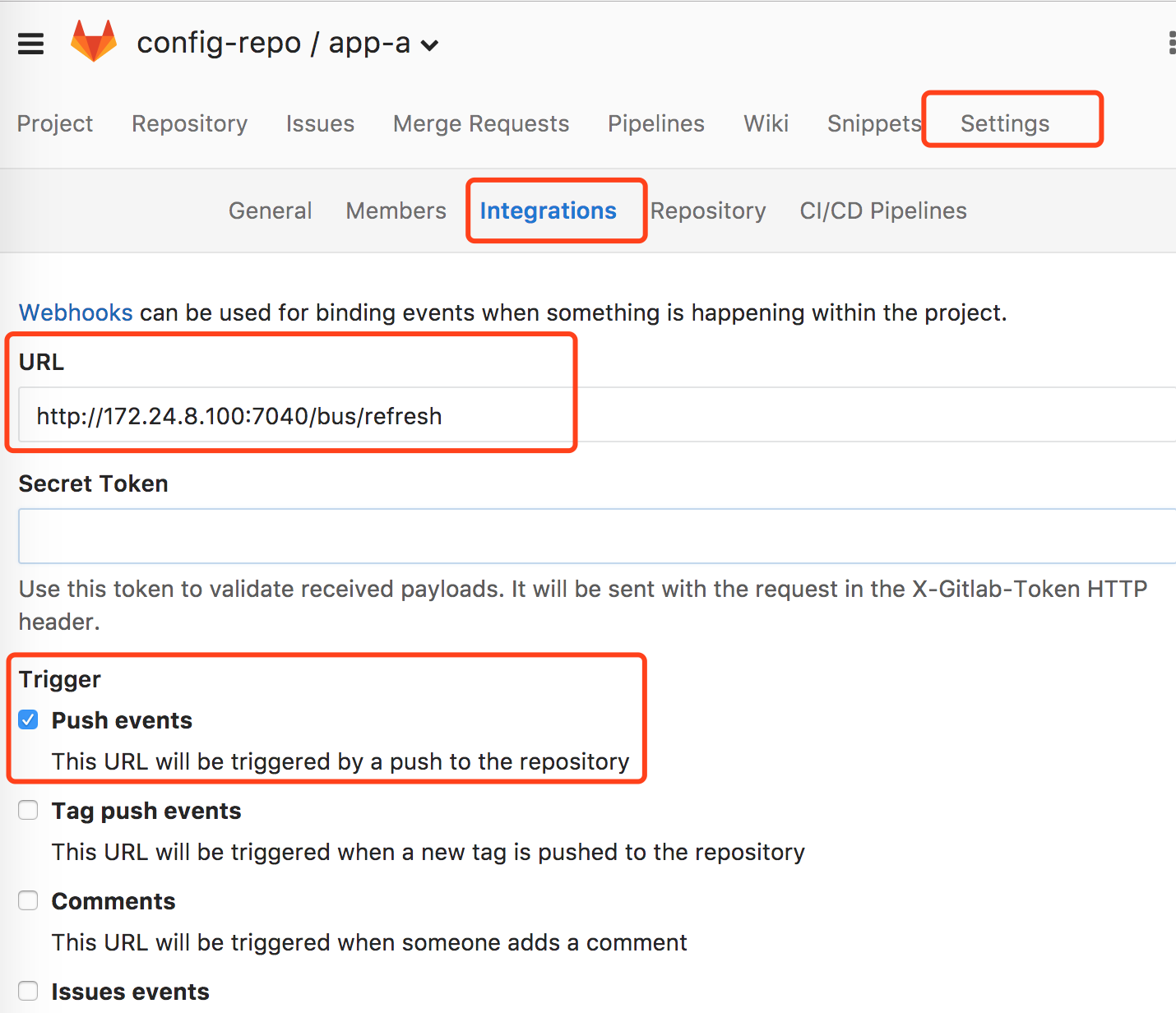Open the Settings tab
Image resolution: width=1176 pixels, height=1013 pixels.
coord(1004,123)
